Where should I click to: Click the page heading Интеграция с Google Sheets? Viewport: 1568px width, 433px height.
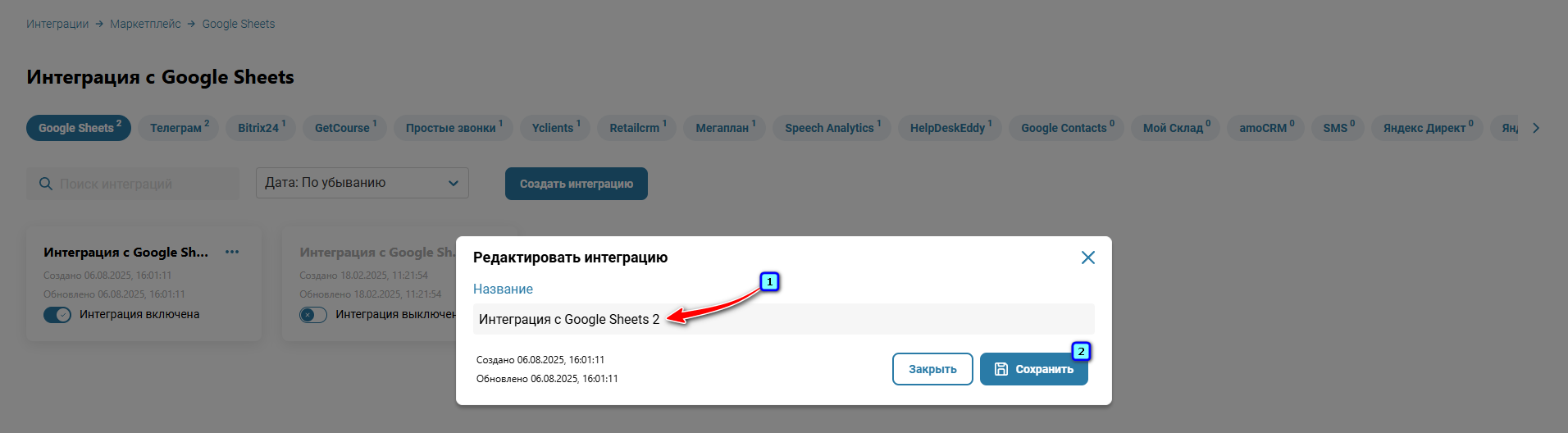[x=160, y=77]
